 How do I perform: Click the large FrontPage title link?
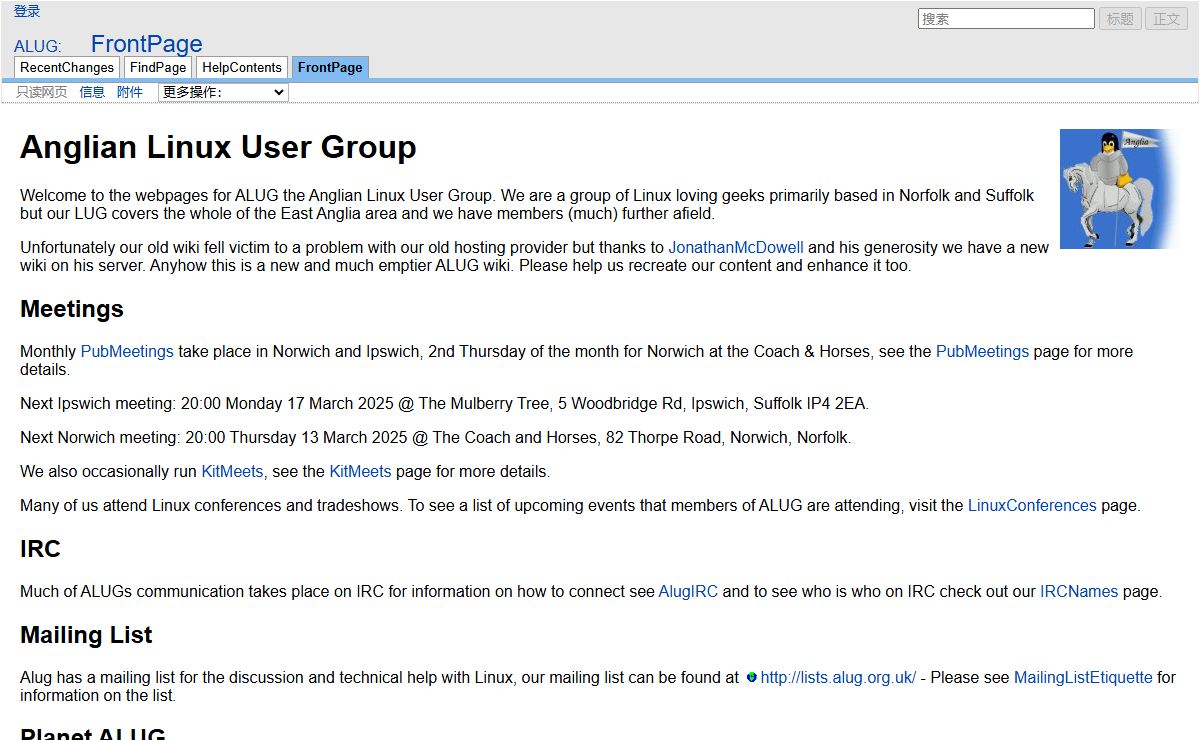(x=147, y=44)
